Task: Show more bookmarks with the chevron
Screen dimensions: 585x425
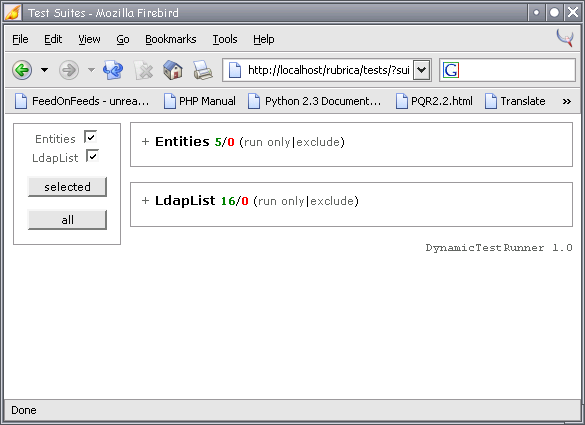Action: point(567,101)
